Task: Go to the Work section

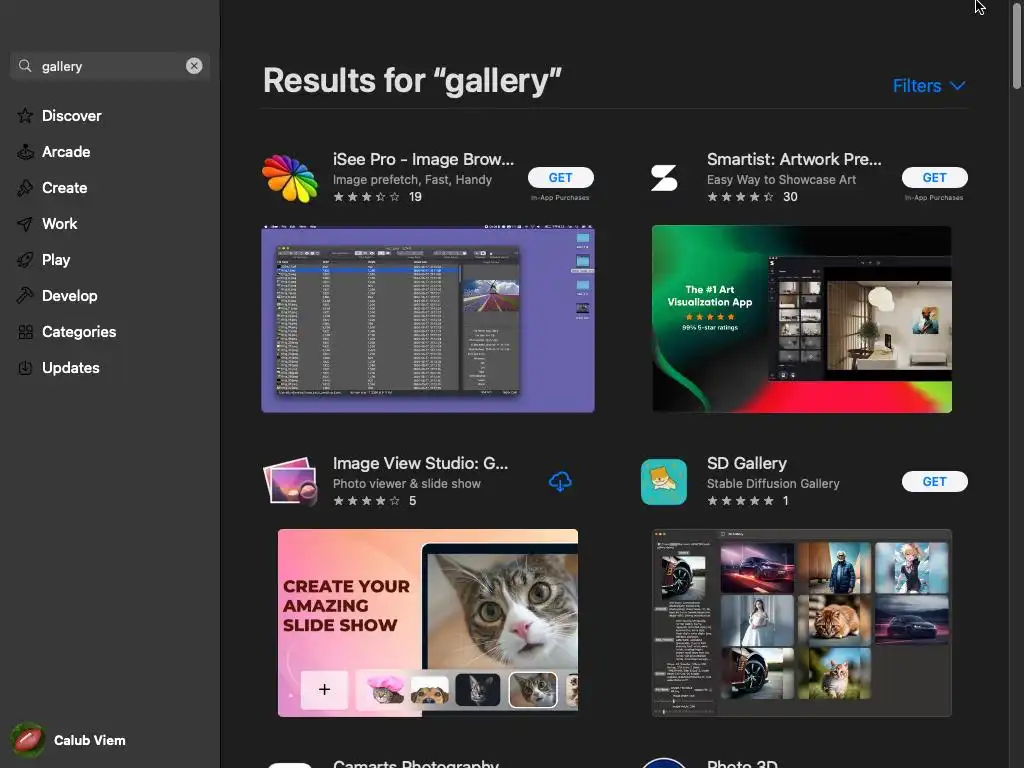Action: point(59,224)
